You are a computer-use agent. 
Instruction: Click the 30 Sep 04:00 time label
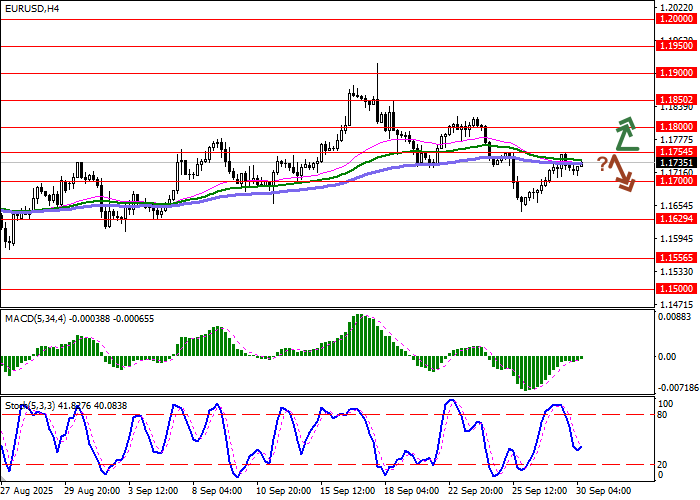[604, 492]
